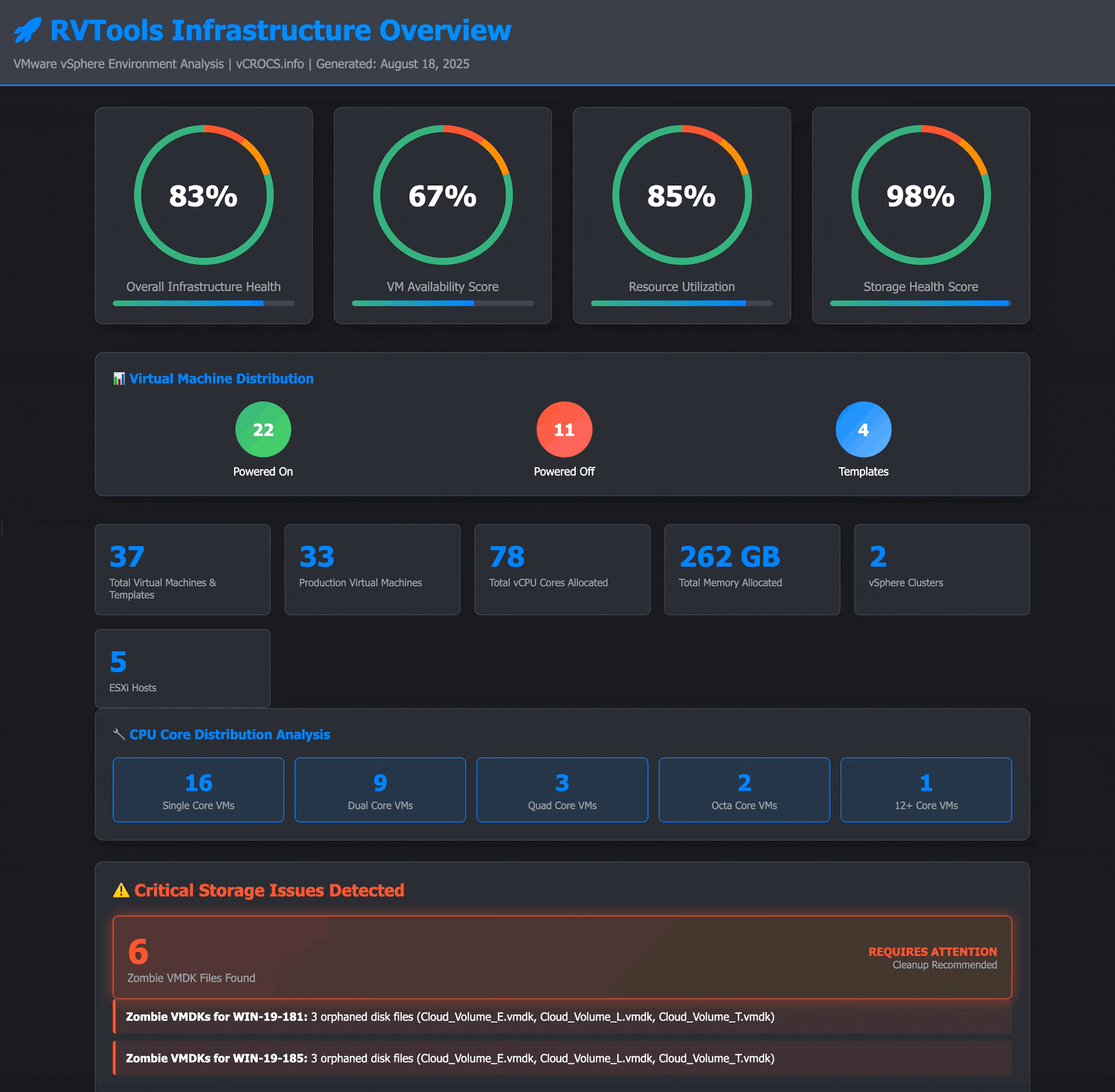Click the 67% VM Availability Score gauge
The image size is (1115, 1092).
pos(443,196)
